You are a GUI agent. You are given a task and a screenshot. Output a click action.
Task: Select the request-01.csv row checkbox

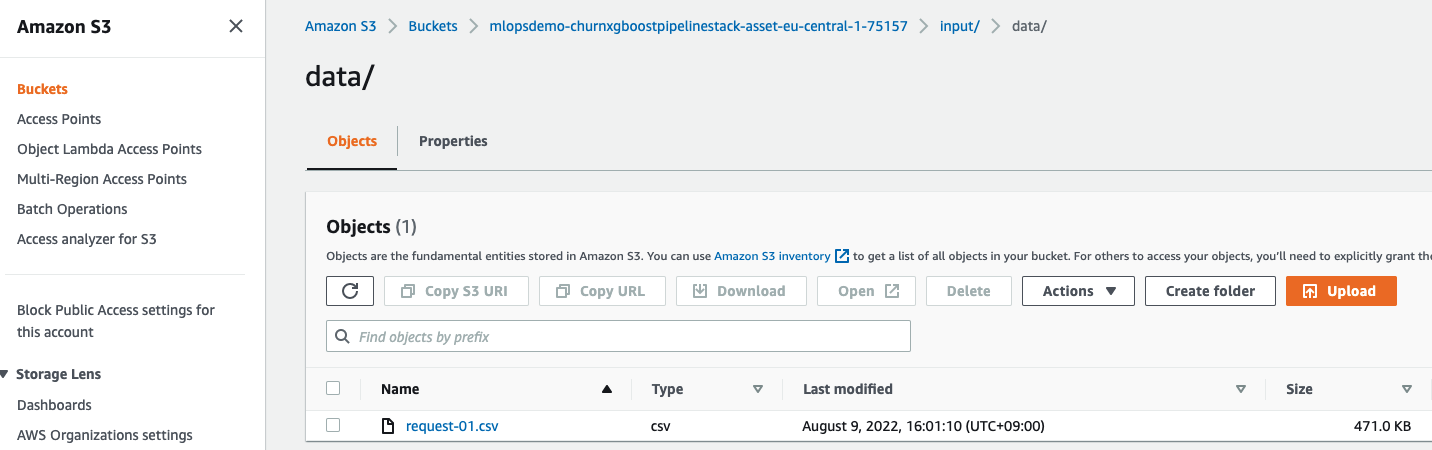coord(333,425)
